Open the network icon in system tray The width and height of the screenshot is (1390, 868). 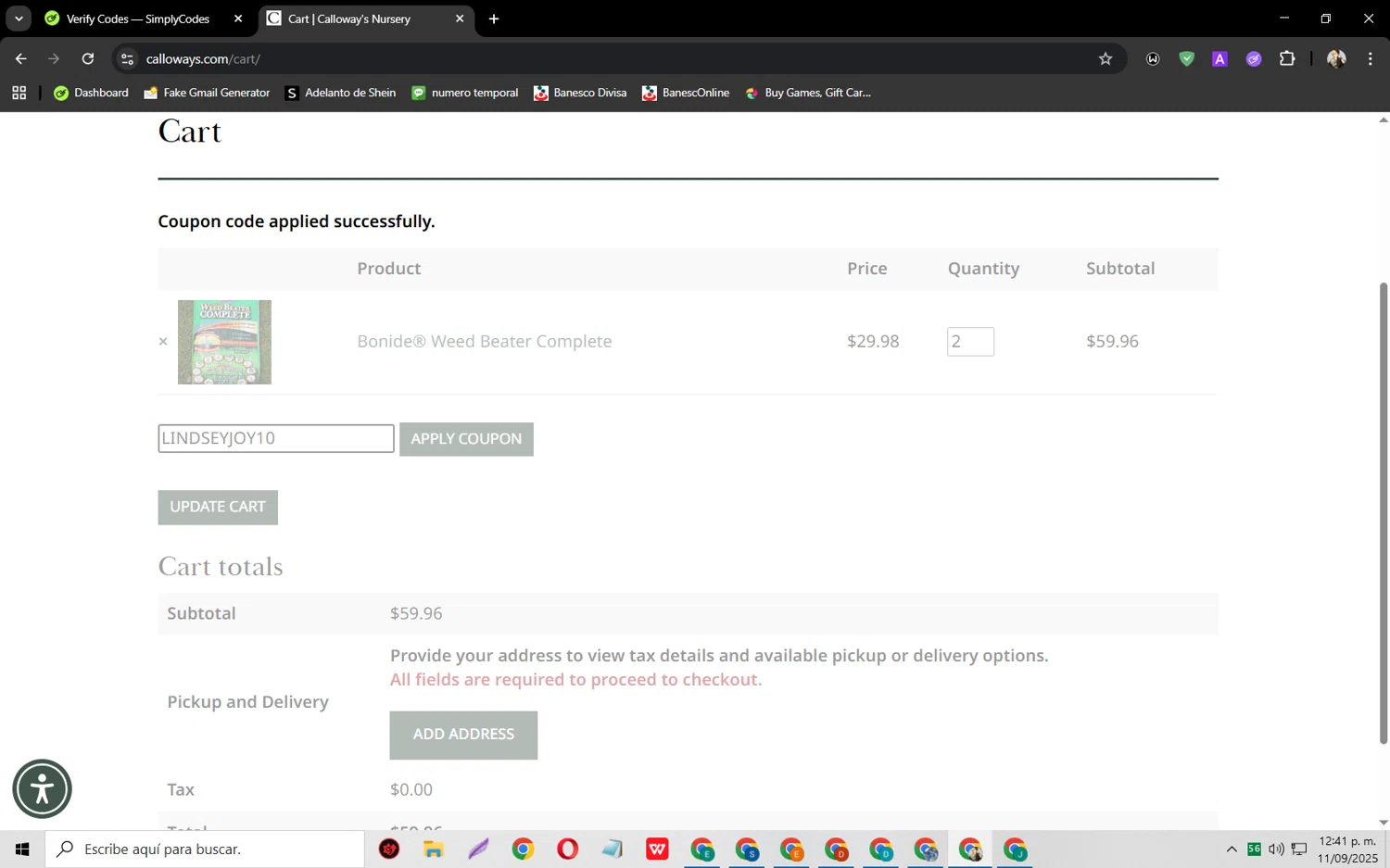pyautogui.click(x=1299, y=849)
